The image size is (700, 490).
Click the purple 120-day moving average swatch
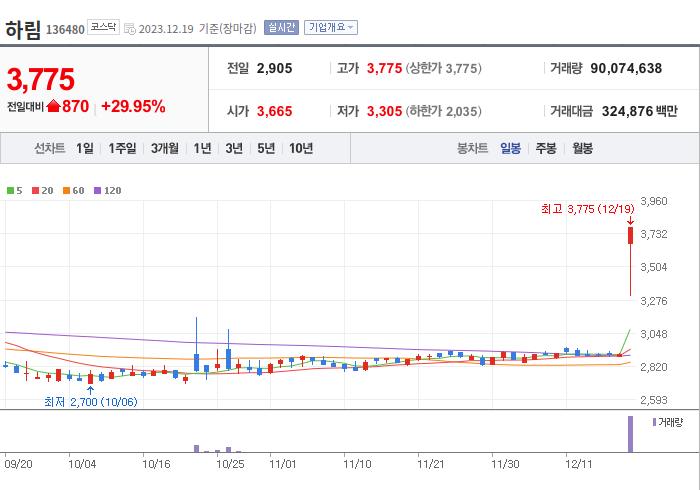tap(98, 191)
